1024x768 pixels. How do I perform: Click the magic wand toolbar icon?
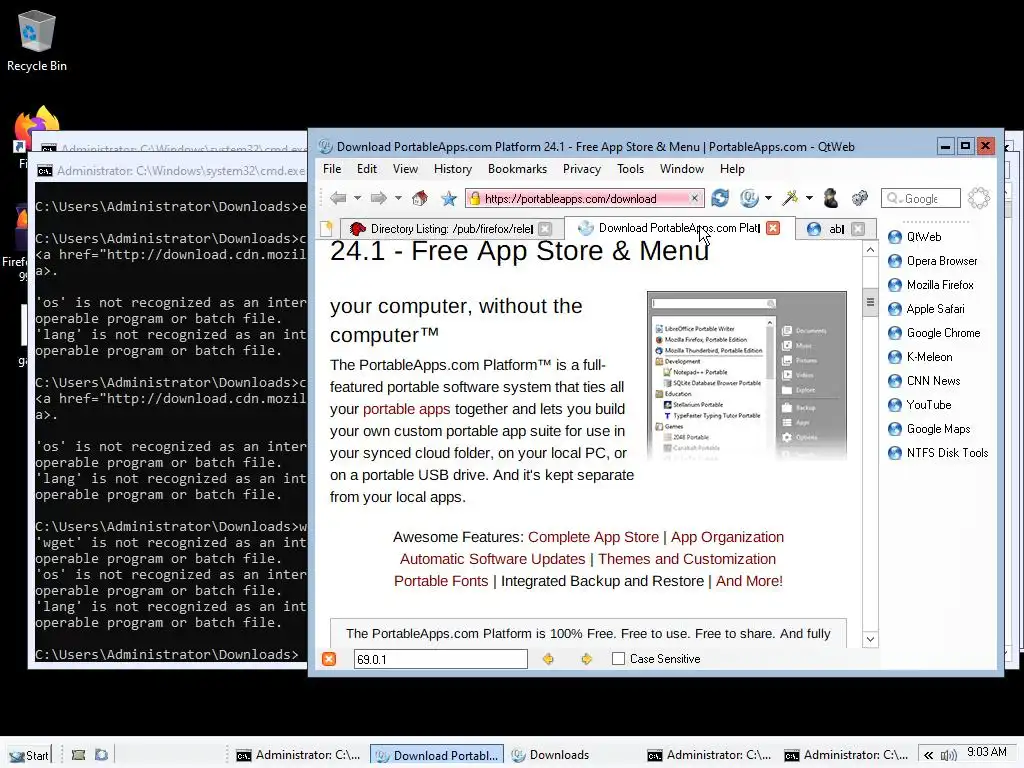click(791, 198)
